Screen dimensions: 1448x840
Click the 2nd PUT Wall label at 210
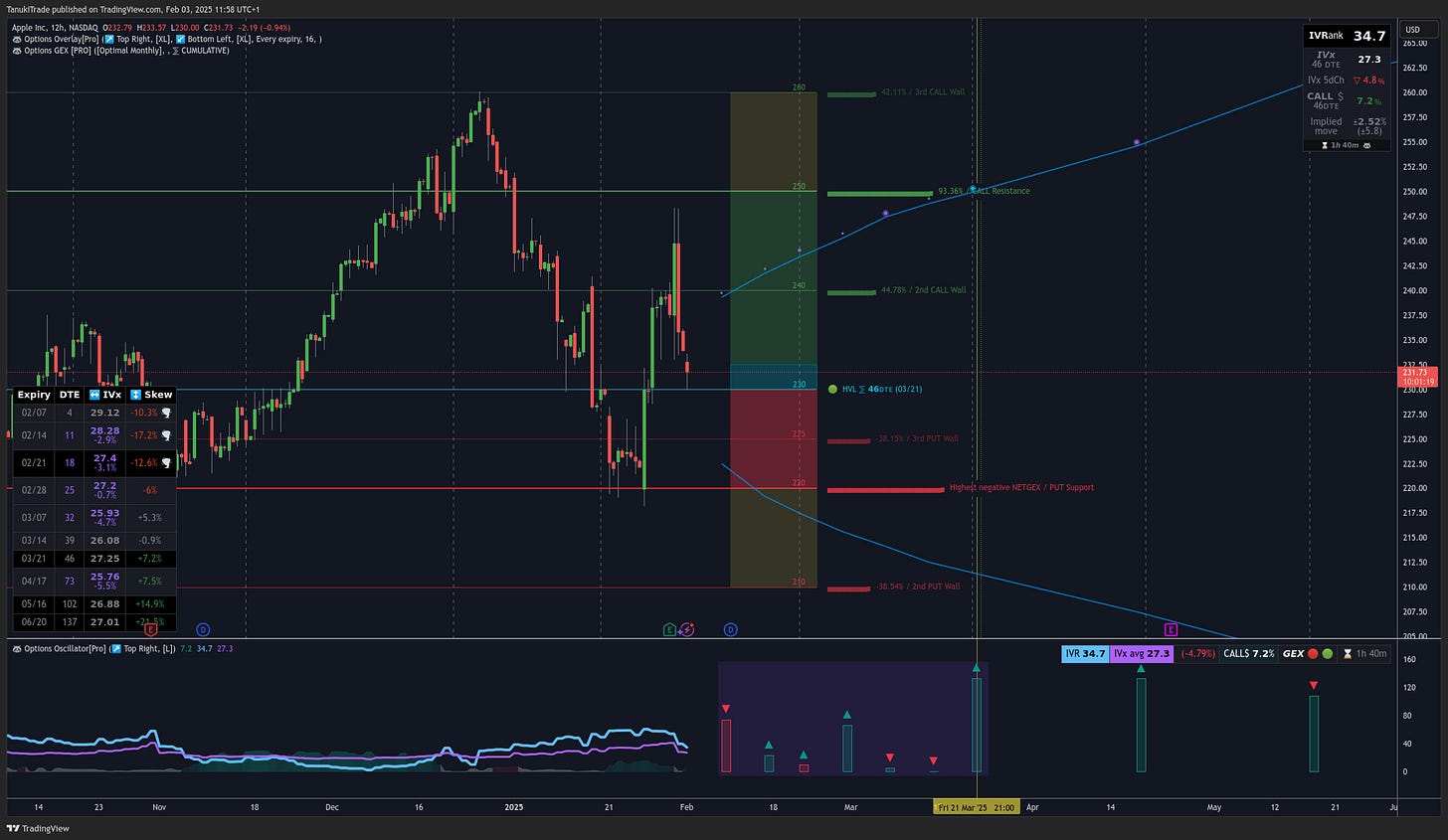[918, 587]
